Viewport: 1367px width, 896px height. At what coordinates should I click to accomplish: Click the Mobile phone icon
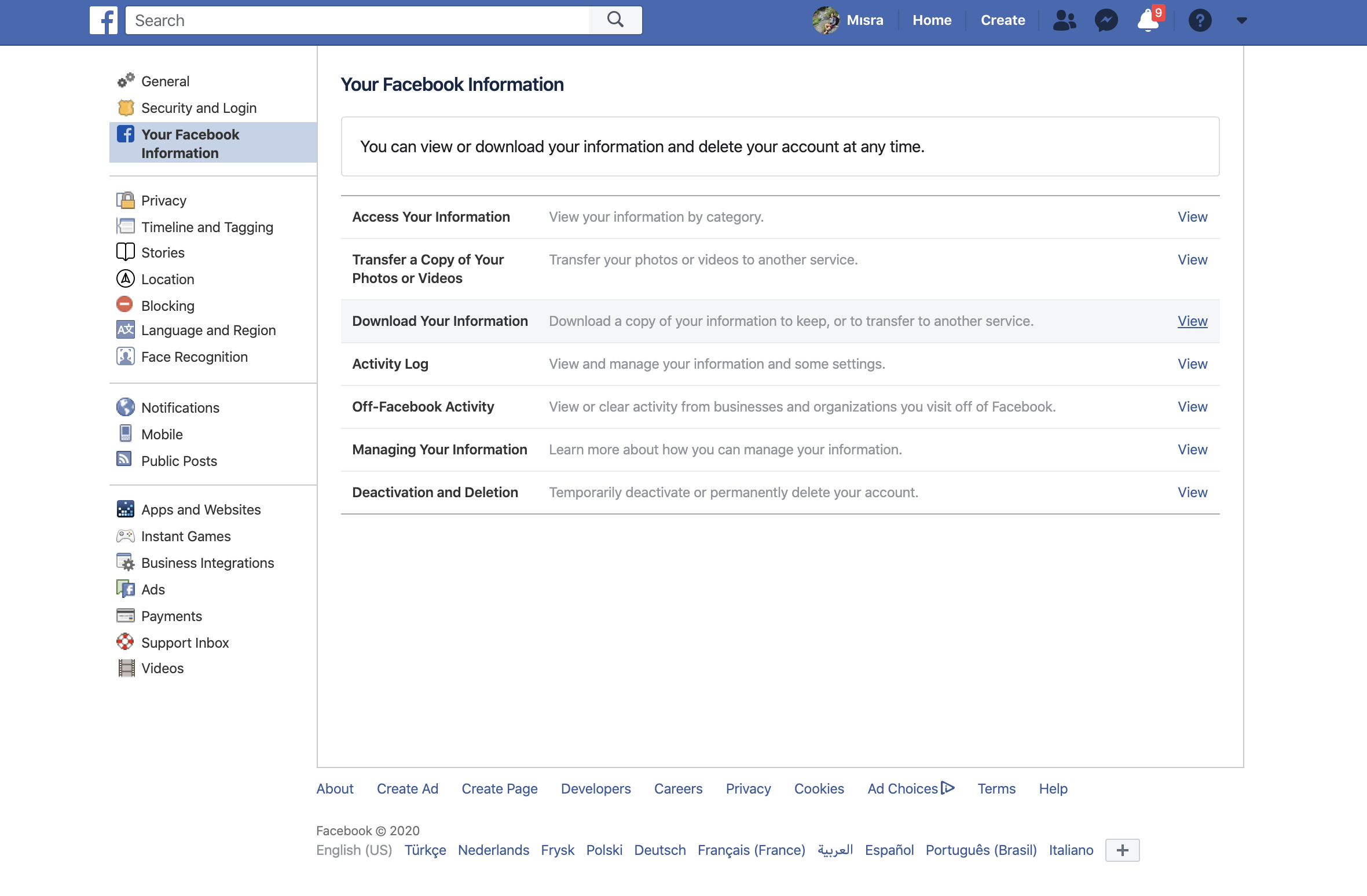(x=126, y=433)
